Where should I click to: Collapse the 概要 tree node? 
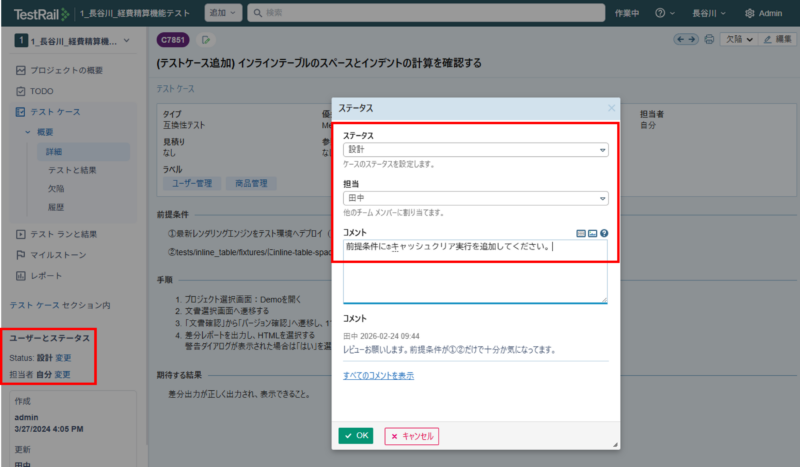pos(28,132)
